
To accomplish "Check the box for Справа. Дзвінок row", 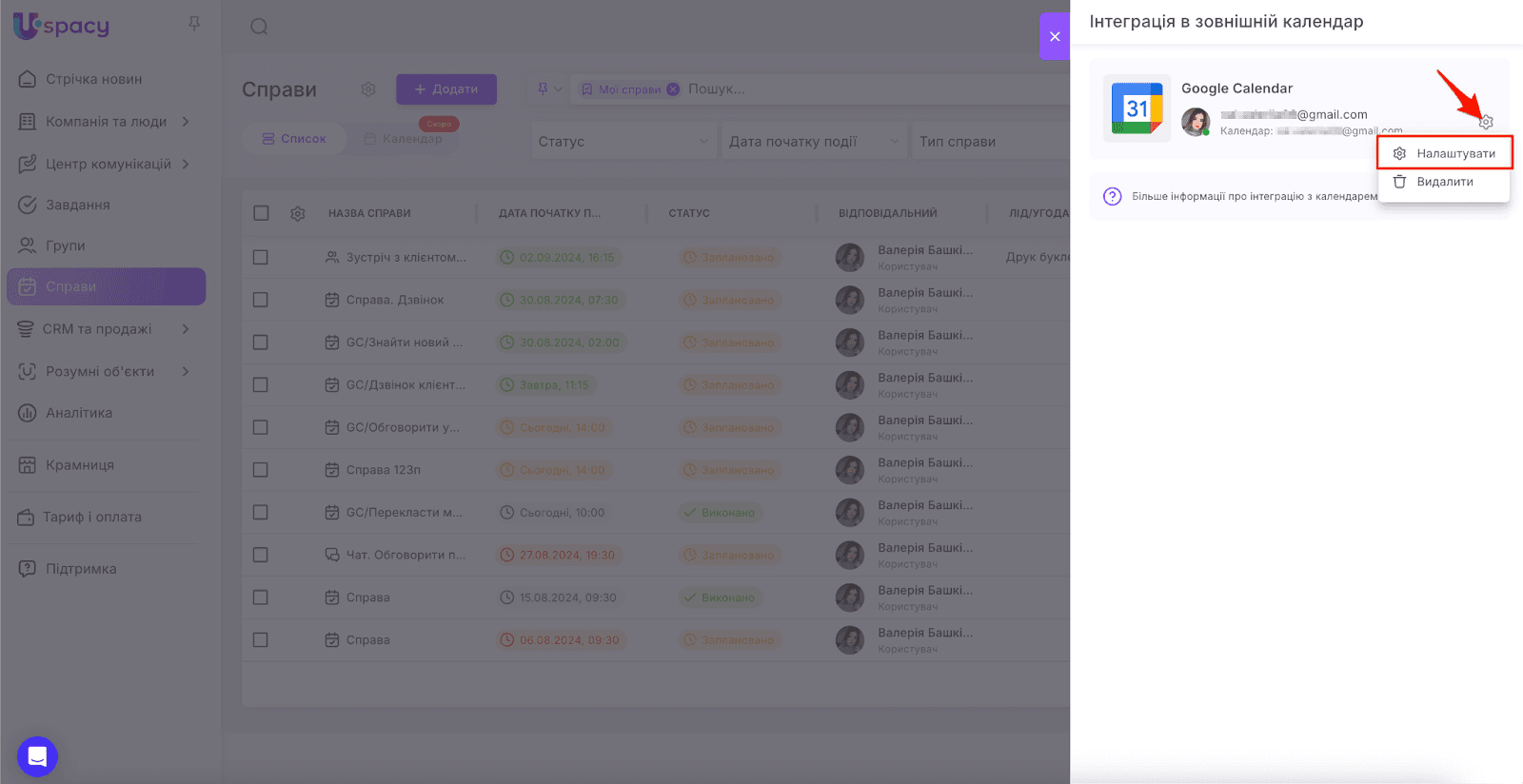I will pyautogui.click(x=261, y=300).
